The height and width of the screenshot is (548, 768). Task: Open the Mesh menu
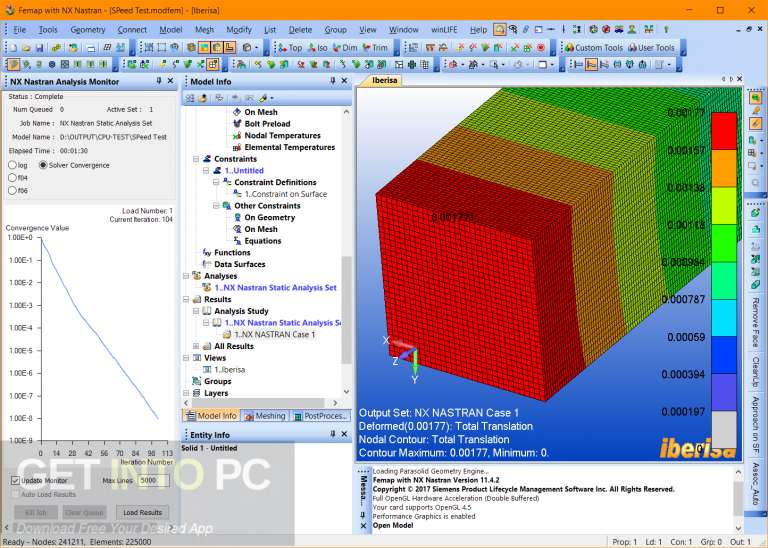[204, 30]
